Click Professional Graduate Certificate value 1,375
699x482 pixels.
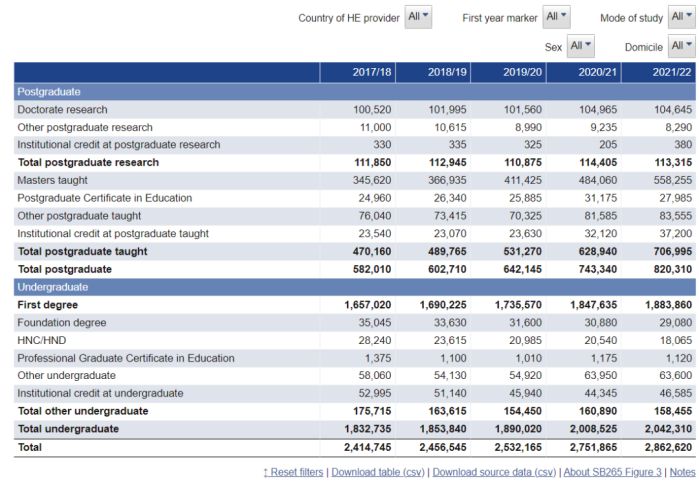coord(378,358)
